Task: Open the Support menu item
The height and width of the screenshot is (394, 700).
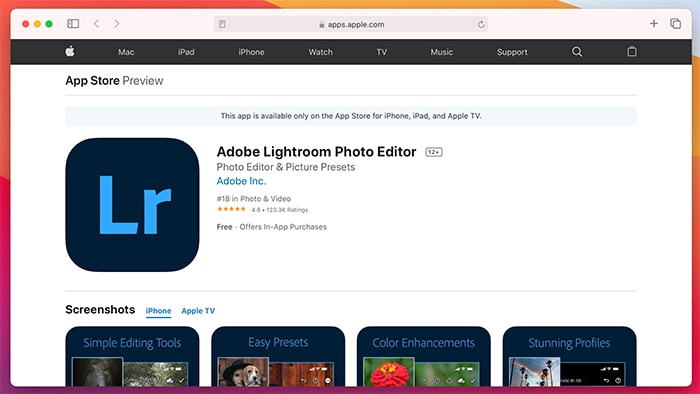Action: coord(512,52)
